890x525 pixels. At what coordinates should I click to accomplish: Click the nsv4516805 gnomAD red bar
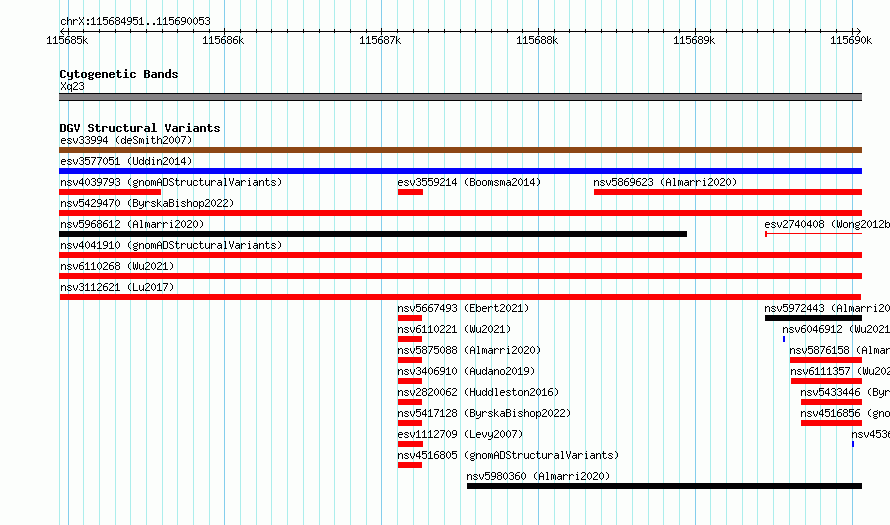coord(410,465)
